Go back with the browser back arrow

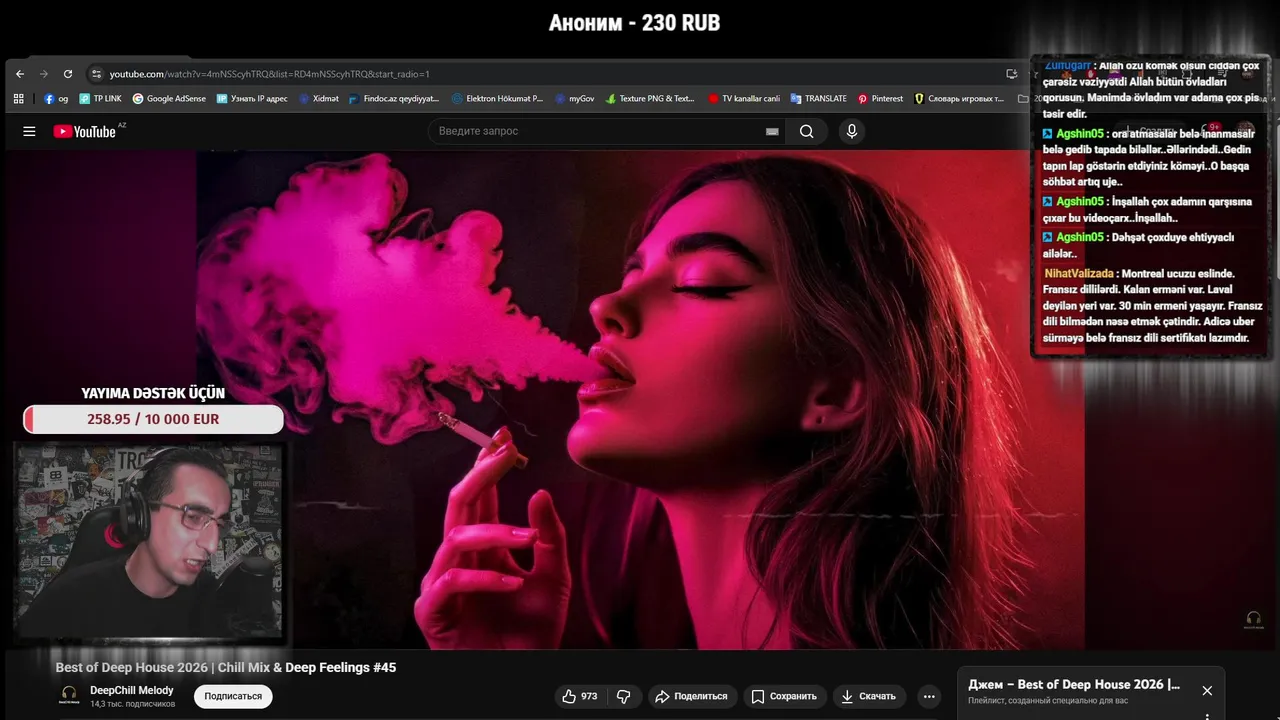[x=20, y=74]
